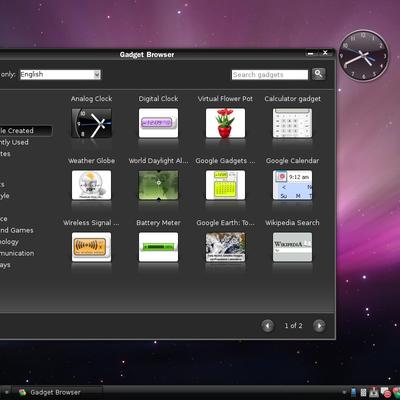Open the Google Earth gadget icon

coord(225,247)
